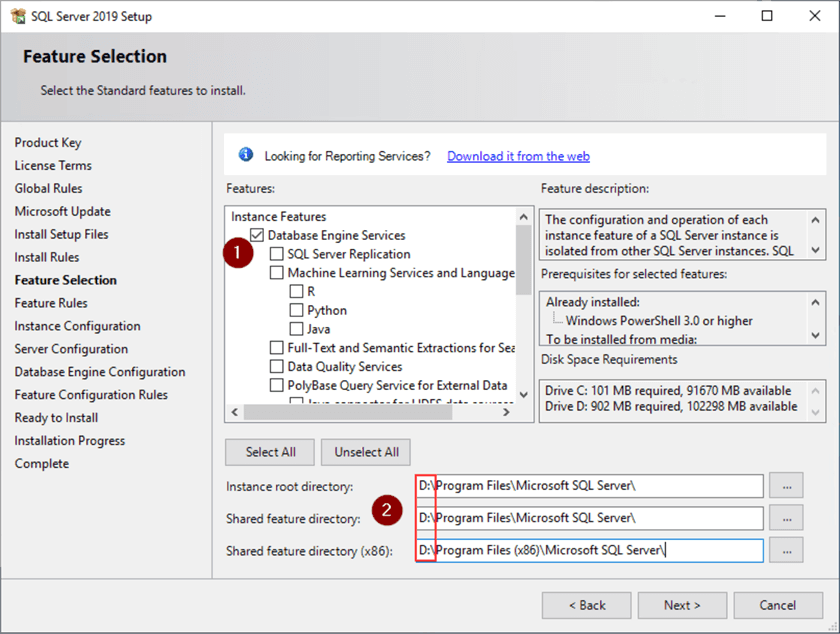Go to the Instance Configuration step
Image resolution: width=840 pixels, height=634 pixels.
pos(77,326)
